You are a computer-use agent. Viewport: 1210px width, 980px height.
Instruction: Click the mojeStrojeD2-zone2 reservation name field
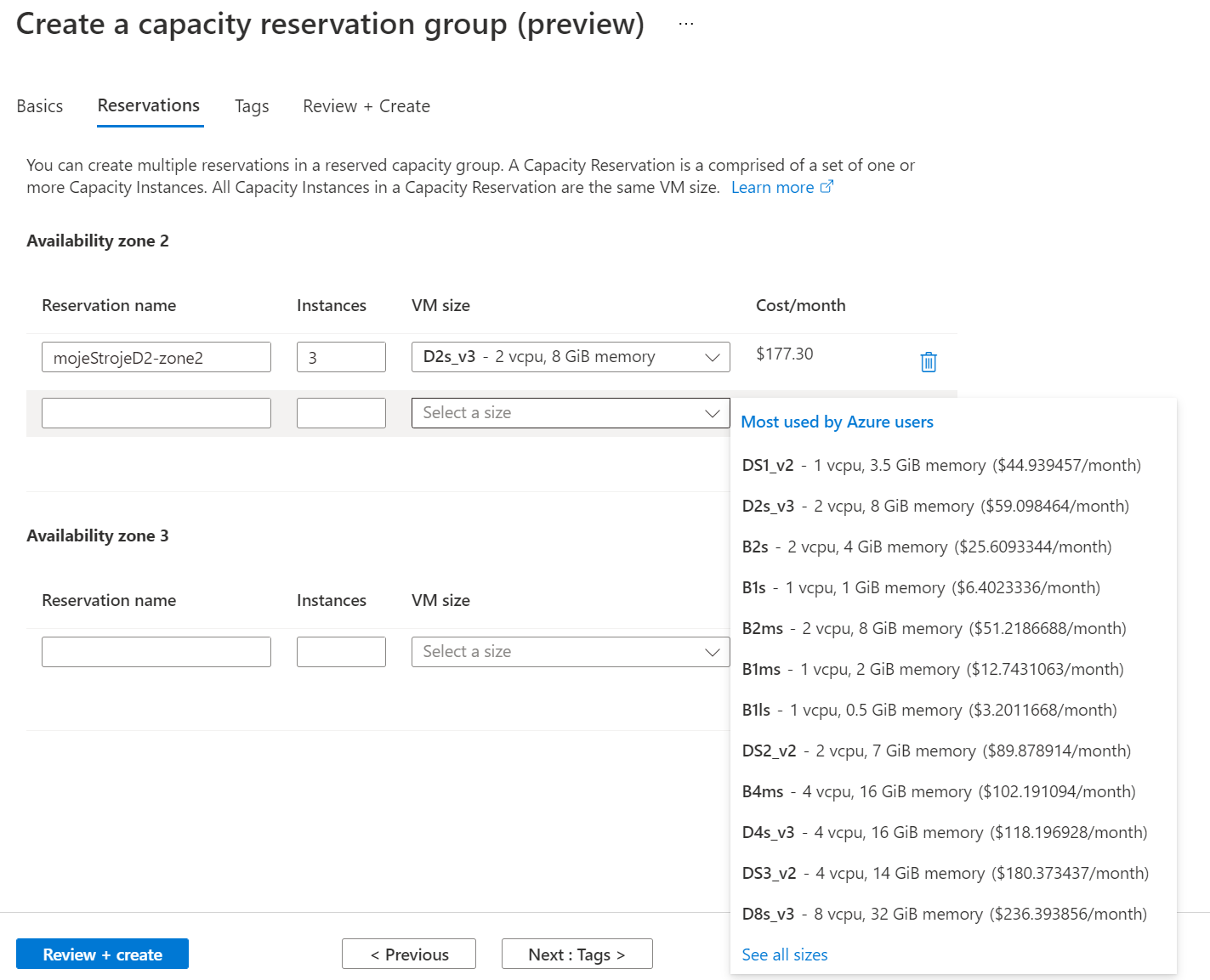tap(156, 358)
